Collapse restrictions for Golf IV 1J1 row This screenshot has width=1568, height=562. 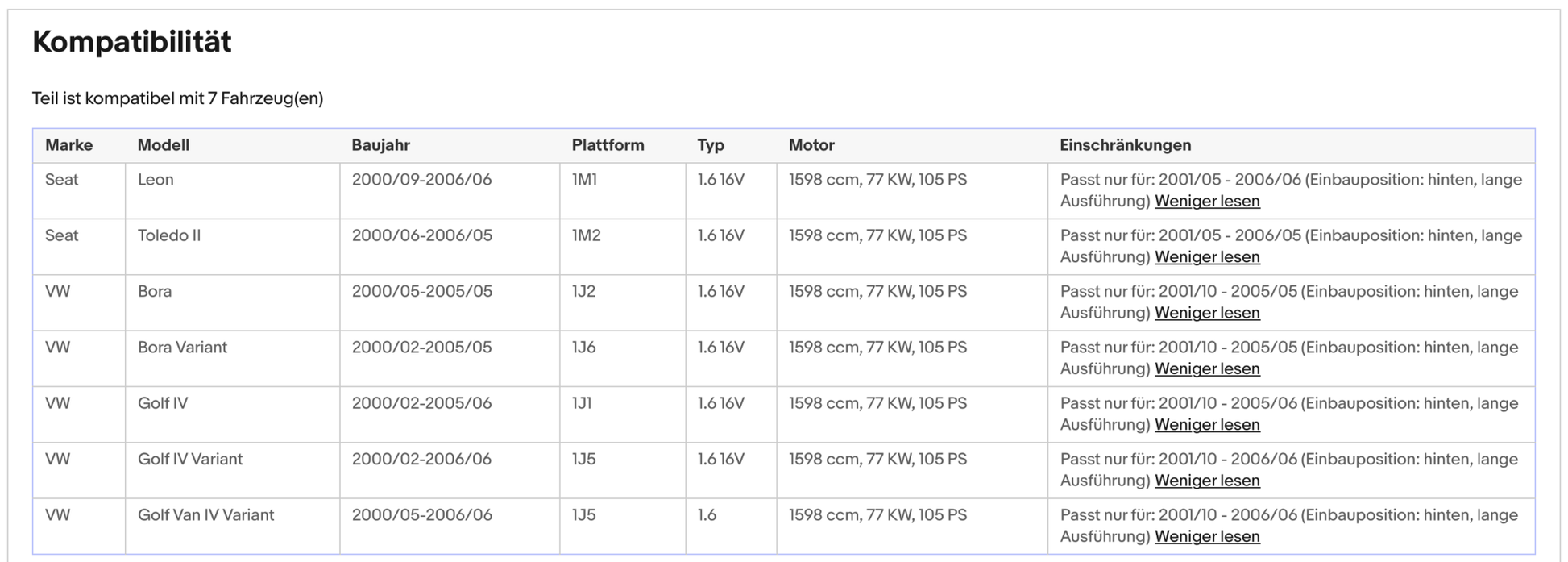tap(1206, 425)
